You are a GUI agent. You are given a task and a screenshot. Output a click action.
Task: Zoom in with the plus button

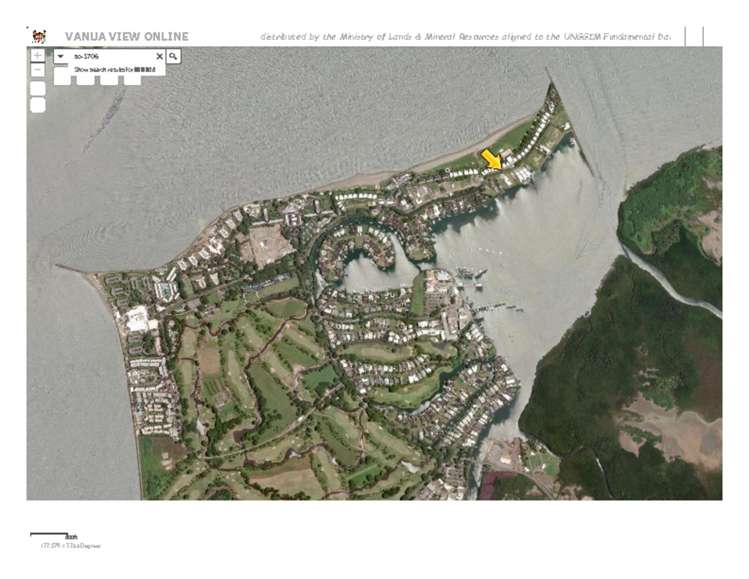pos(38,55)
